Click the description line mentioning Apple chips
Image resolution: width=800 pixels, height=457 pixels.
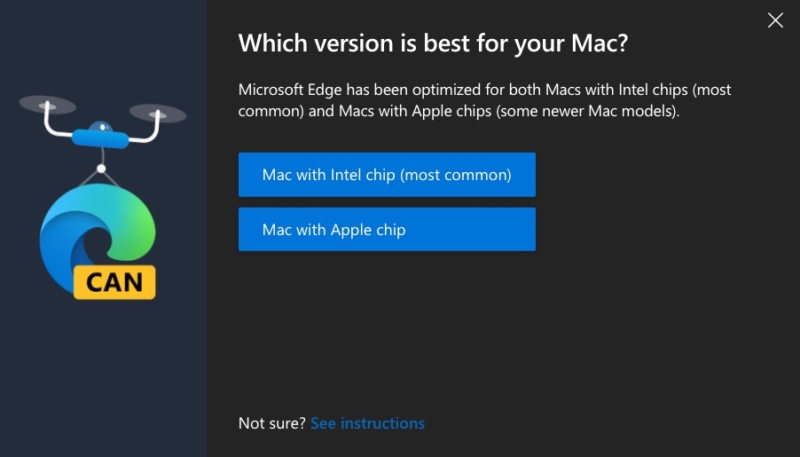(458, 111)
